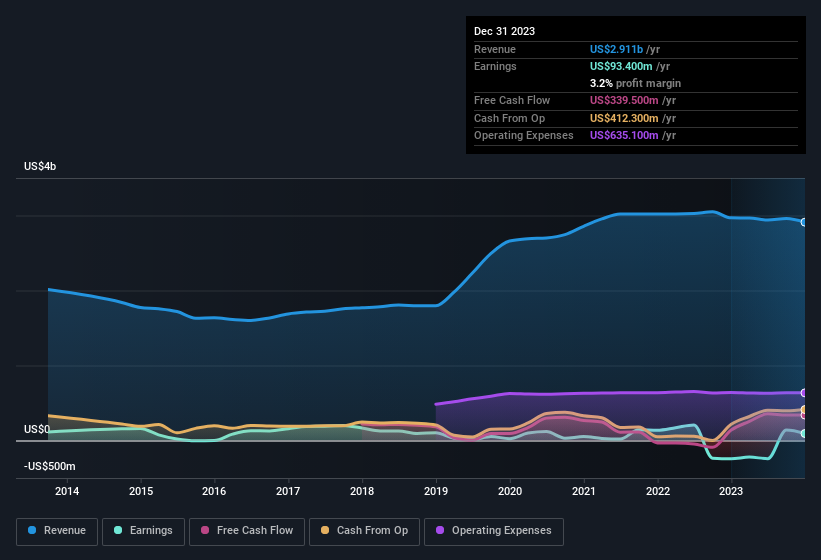Image resolution: width=821 pixels, height=560 pixels.
Task: Click the 2022 year label
Action: pyautogui.click(x=658, y=491)
